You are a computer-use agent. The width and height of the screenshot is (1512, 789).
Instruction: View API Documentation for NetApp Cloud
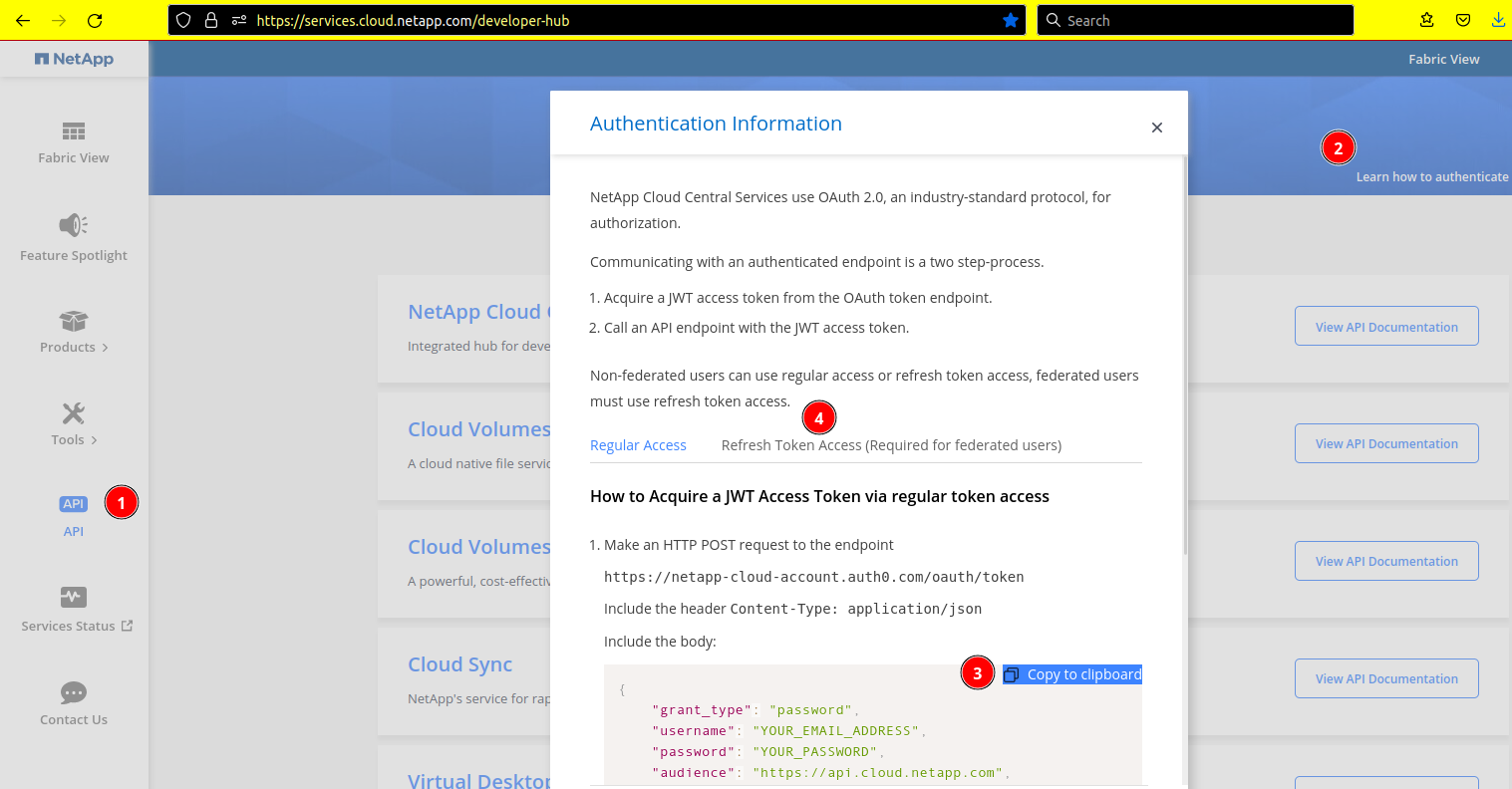tap(1386, 327)
